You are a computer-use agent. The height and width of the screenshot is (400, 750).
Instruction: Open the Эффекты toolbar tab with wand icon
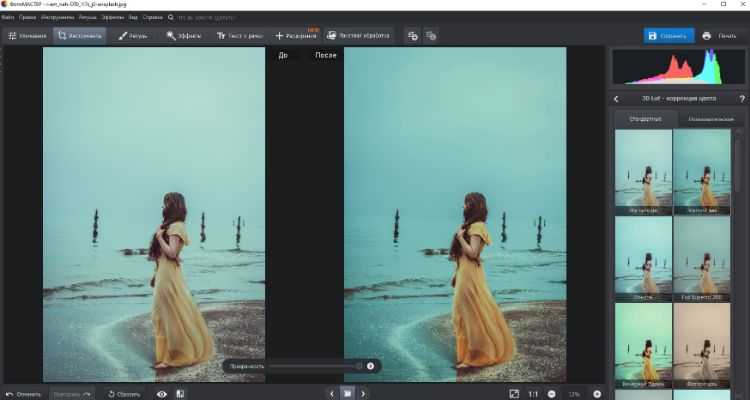point(184,36)
